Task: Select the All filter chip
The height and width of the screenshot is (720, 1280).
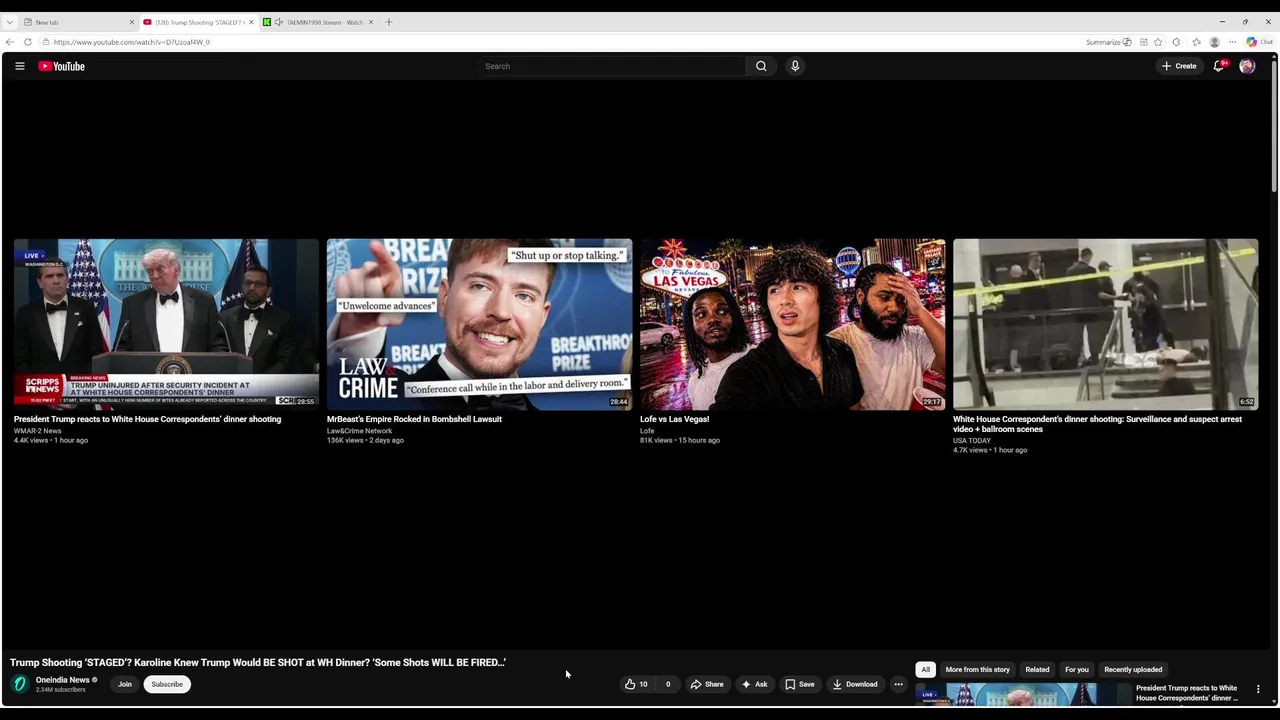Action: tap(925, 670)
